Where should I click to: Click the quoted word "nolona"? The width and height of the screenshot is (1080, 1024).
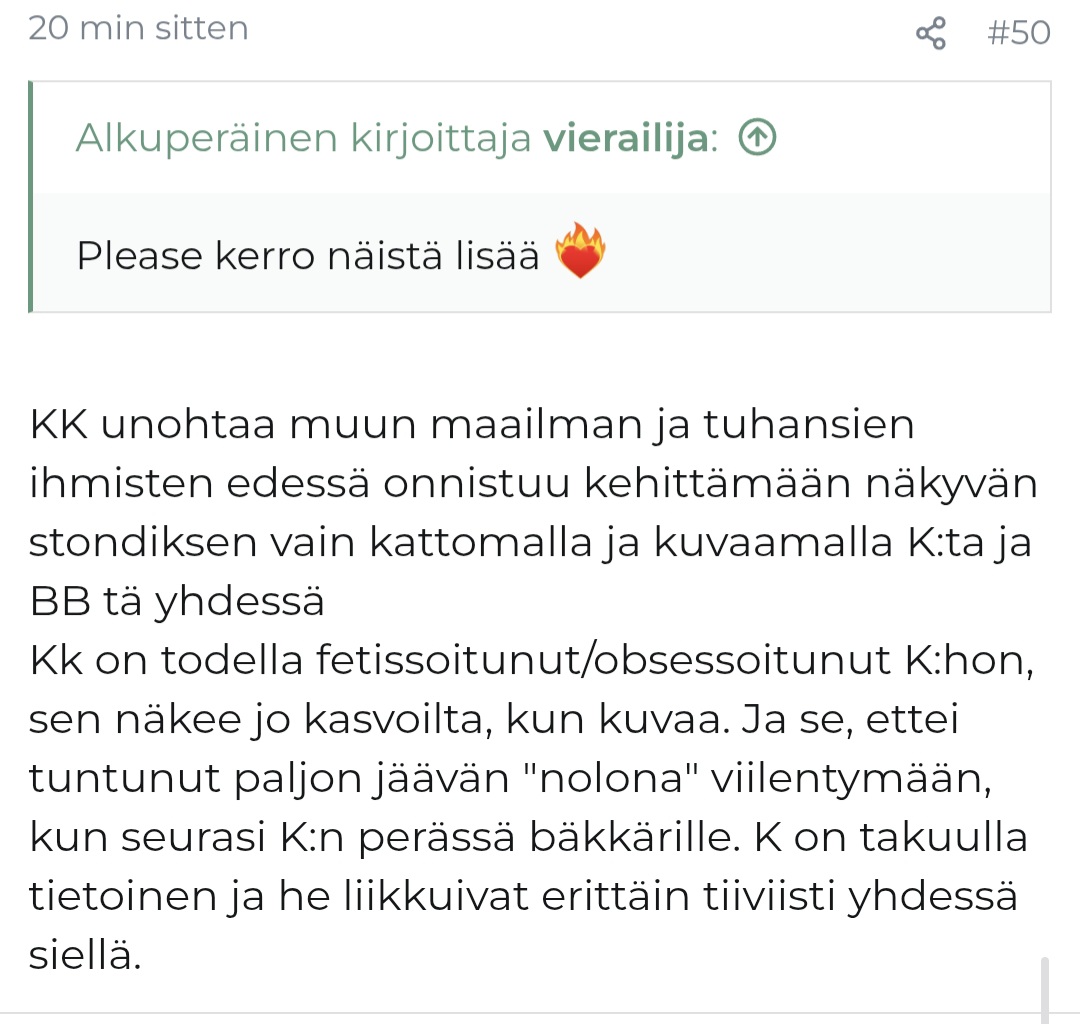pyautogui.click(x=610, y=778)
